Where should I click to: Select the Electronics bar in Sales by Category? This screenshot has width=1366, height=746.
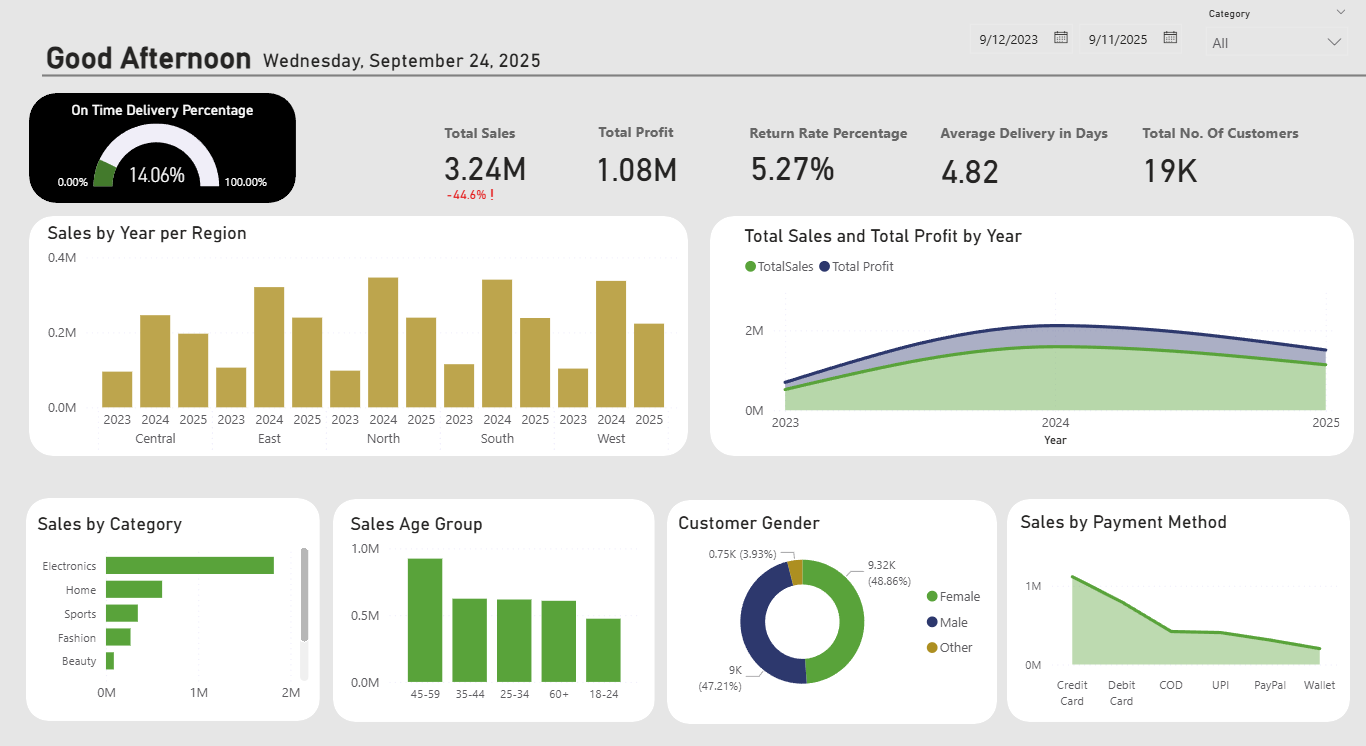point(190,566)
